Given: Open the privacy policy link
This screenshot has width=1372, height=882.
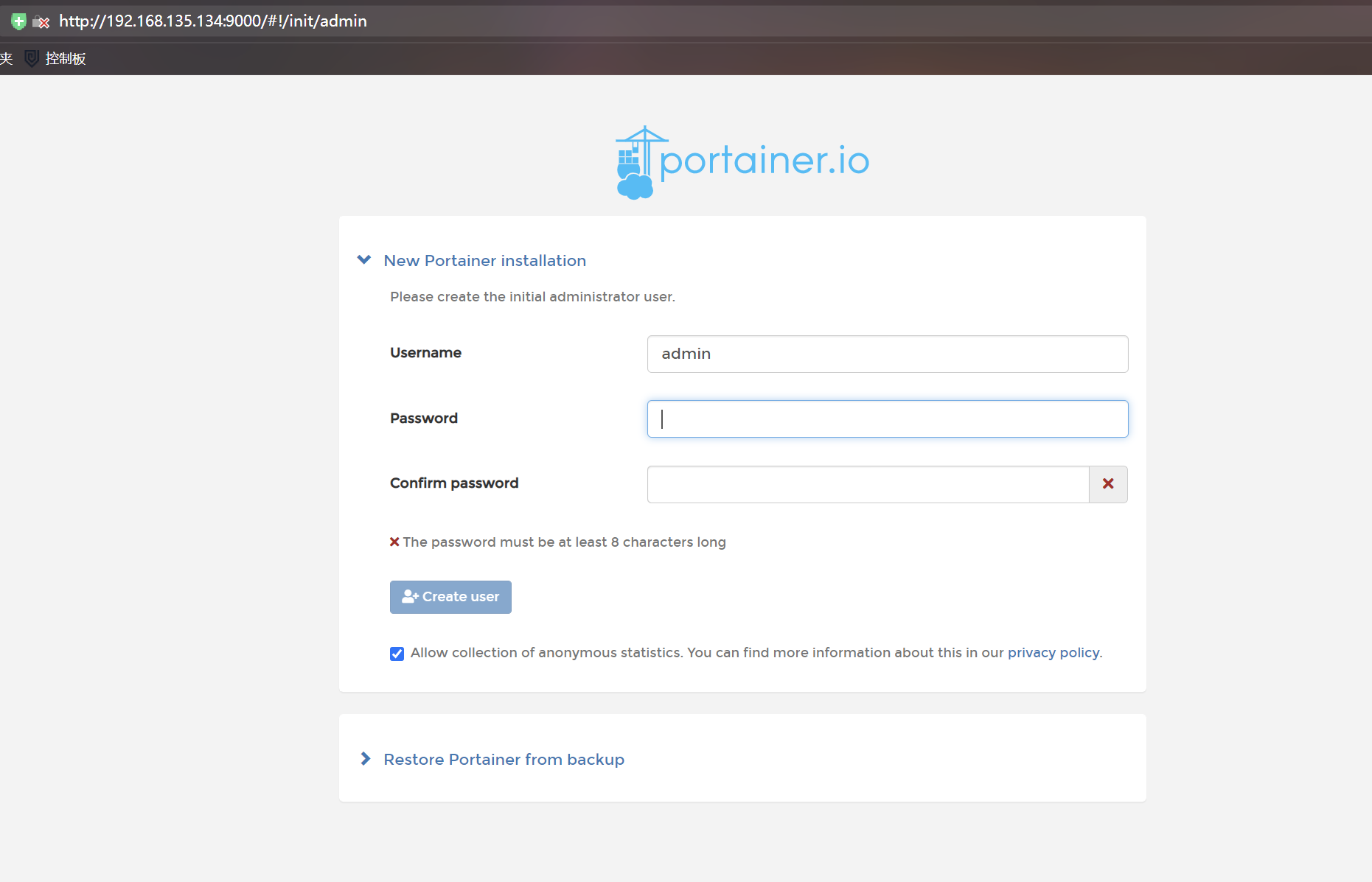Looking at the screenshot, I should [1054, 653].
